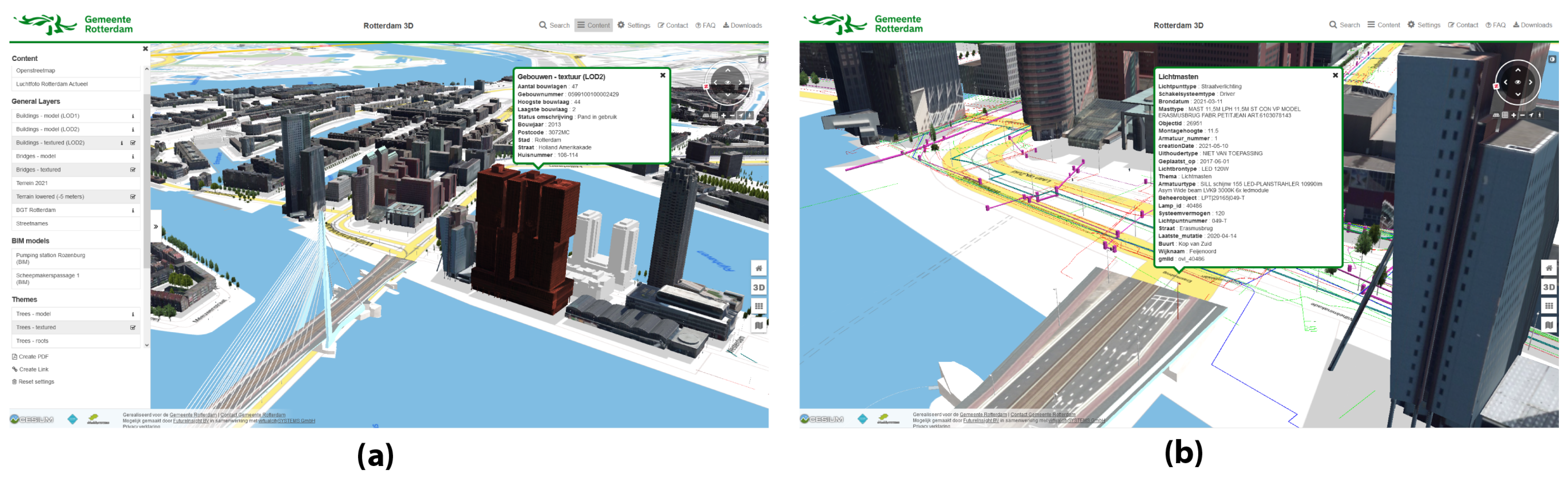Image resolution: width=1568 pixels, height=477 pixels.
Task: Select the Openstreetmap base layer
Action: click(35, 71)
